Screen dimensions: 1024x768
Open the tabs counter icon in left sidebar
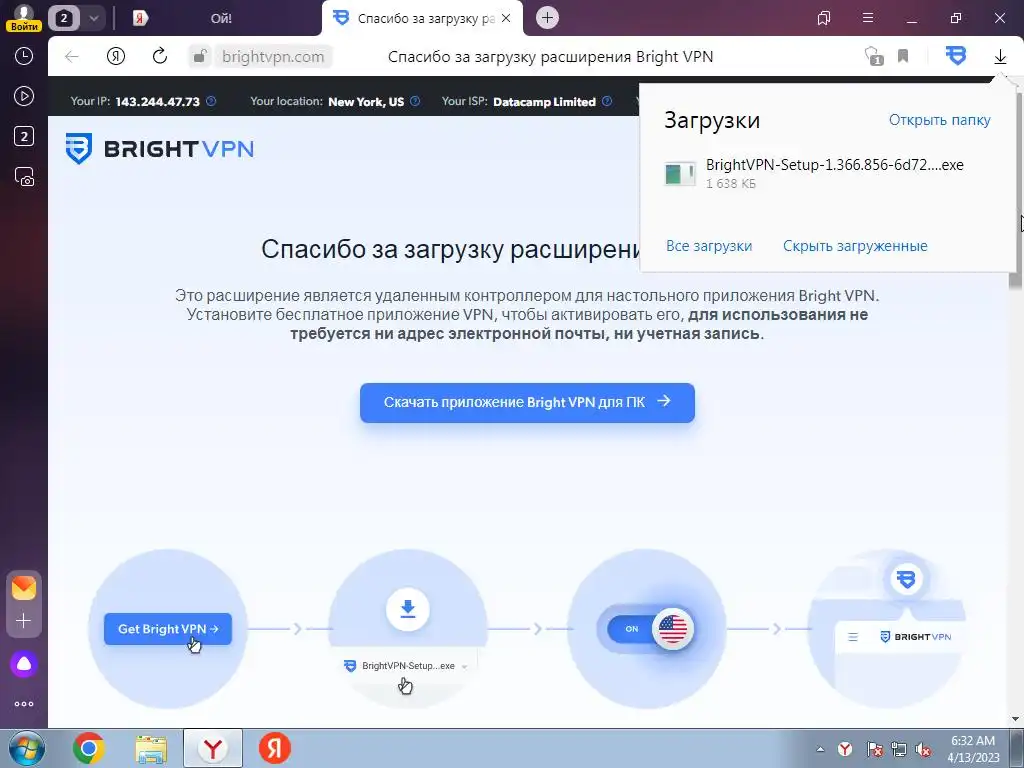[24, 136]
